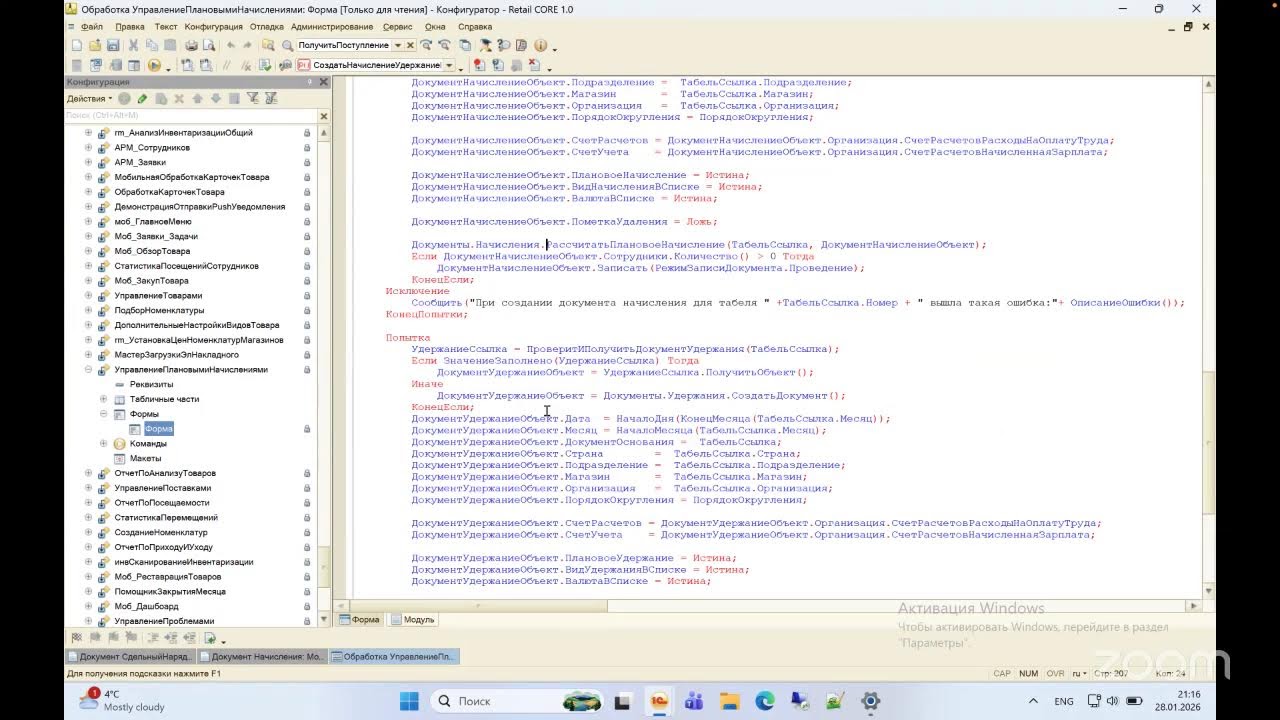This screenshot has width=1280, height=720.
Task: Expand the rm_АнализИнвентаризацииОбщий node
Action: point(88,132)
